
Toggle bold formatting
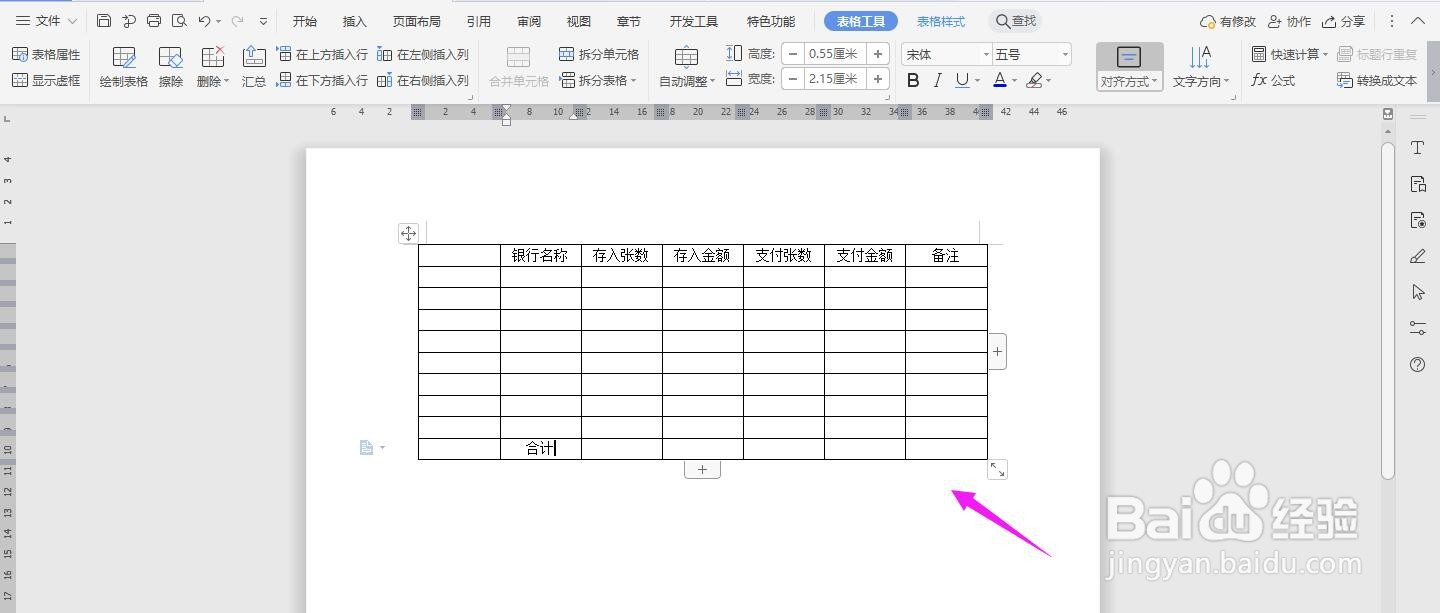tap(911, 79)
